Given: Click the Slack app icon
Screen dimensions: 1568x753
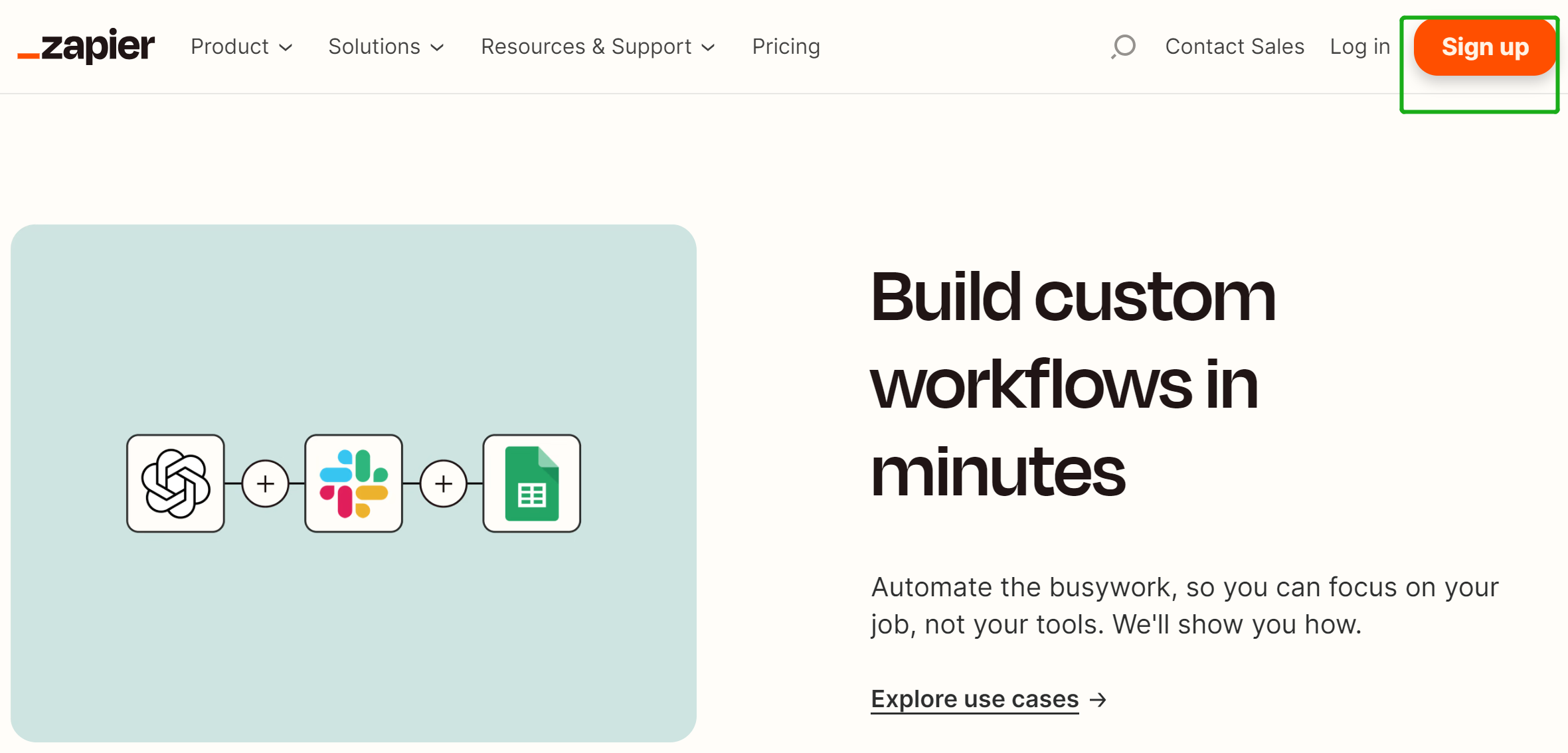Looking at the screenshot, I should [x=353, y=483].
